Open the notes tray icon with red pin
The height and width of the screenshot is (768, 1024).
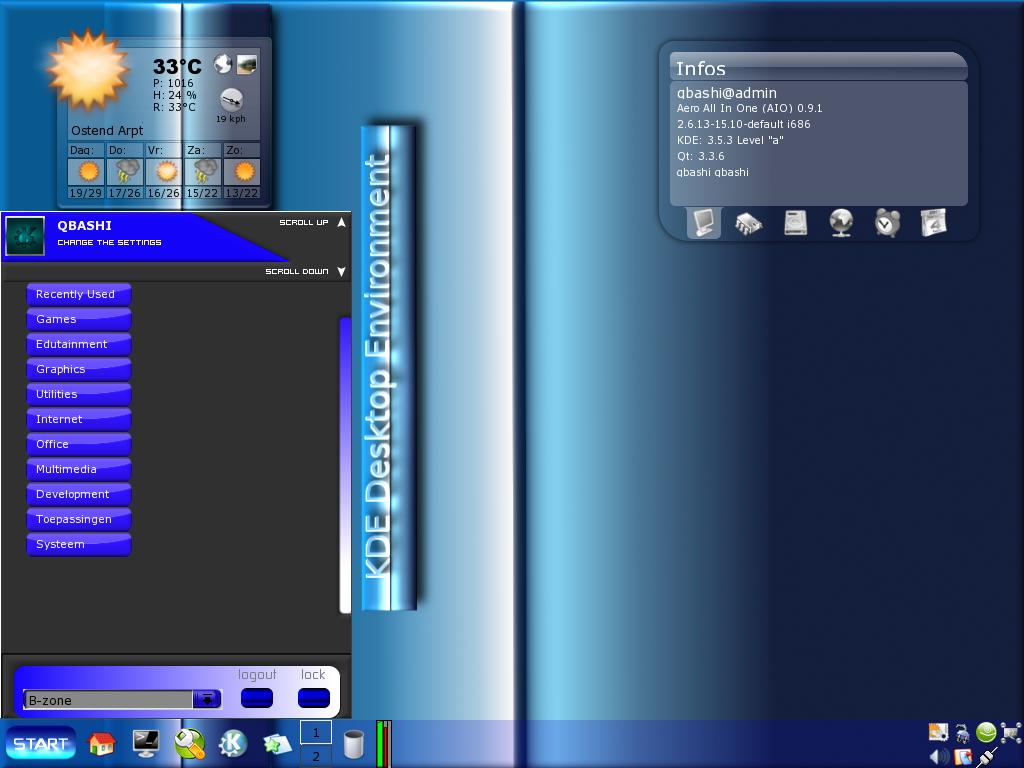coord(963,757)
